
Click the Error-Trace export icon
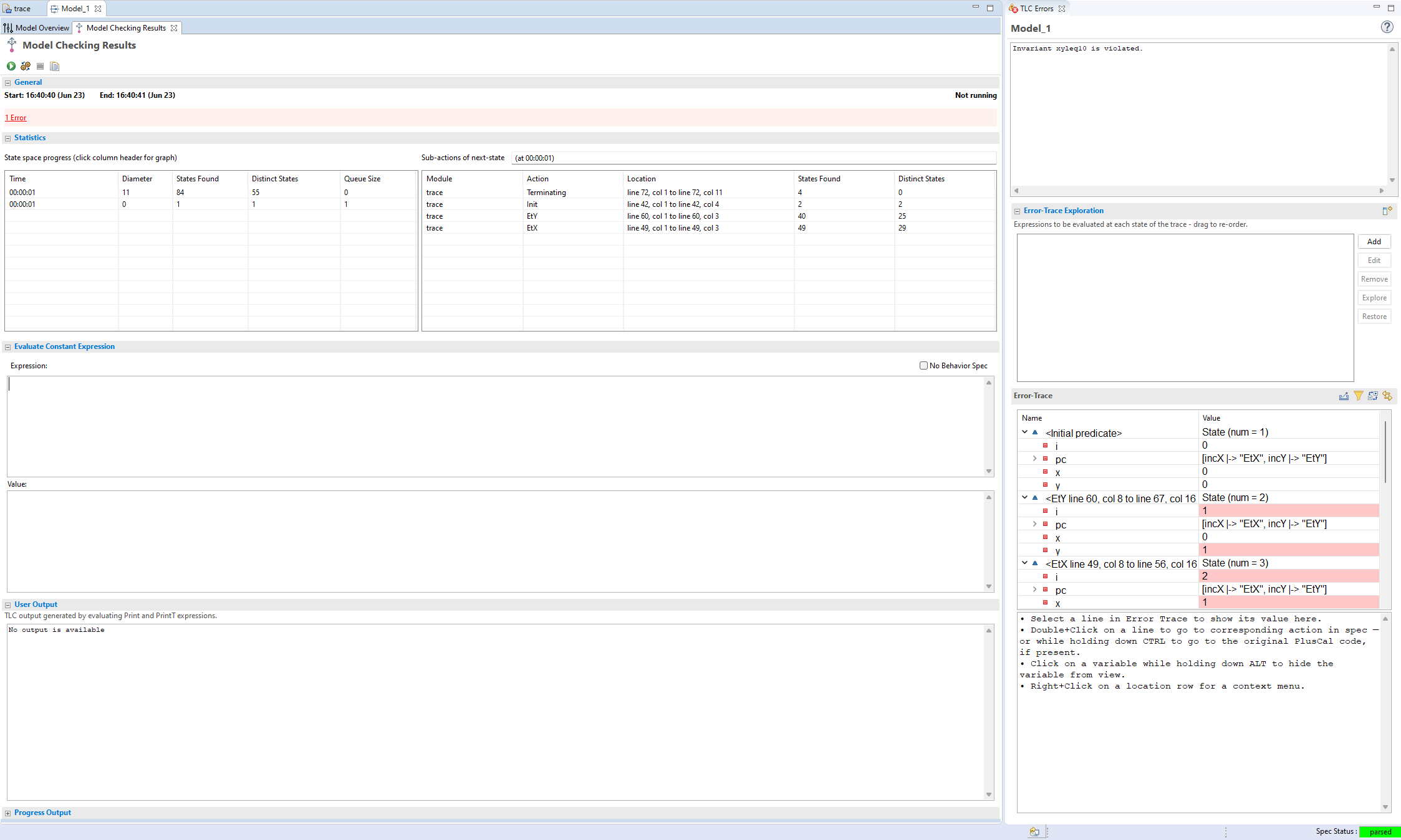tap(1344, 396)
